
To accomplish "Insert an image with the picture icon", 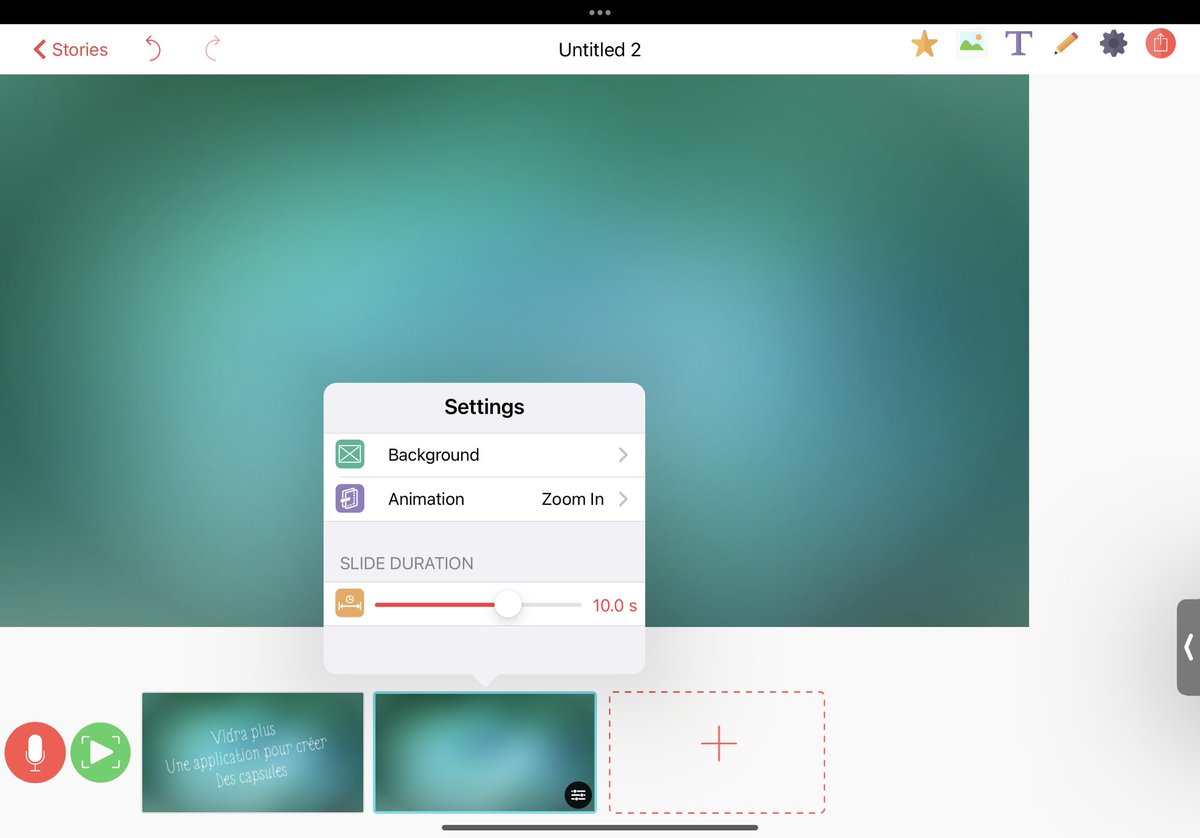I will point(971,44).
